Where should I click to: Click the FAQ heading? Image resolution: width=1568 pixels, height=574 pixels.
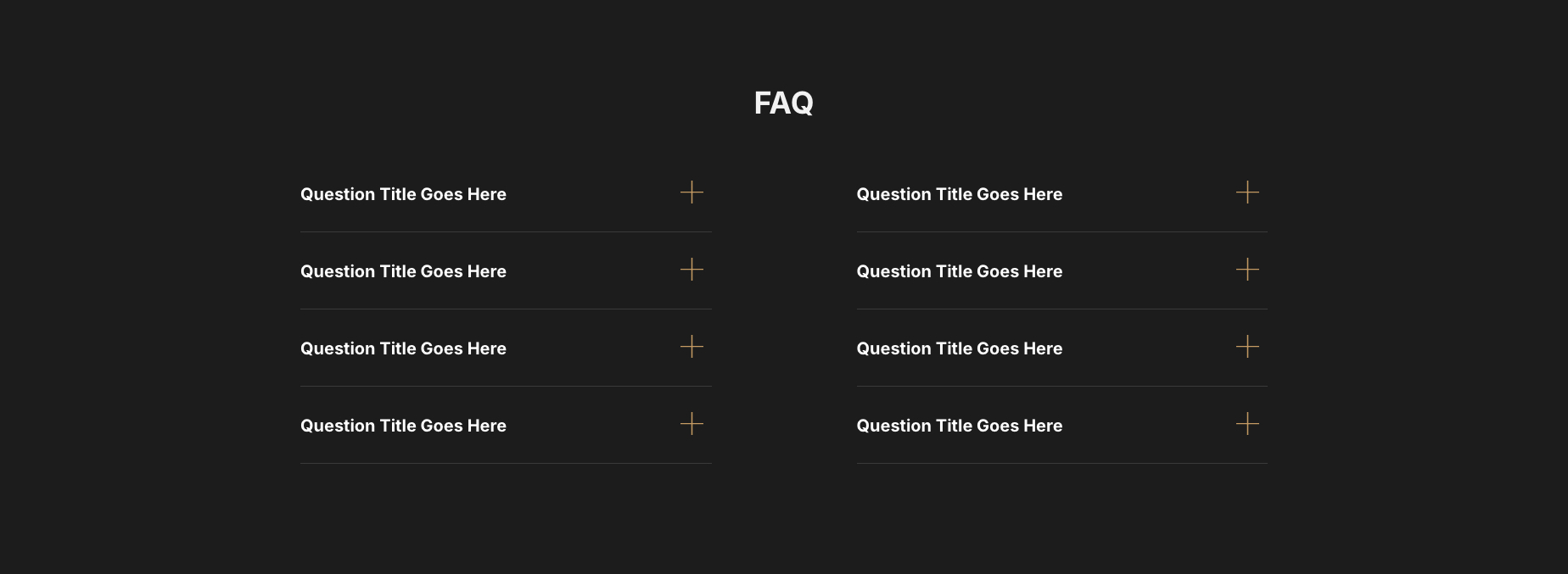pyautogui.click(x=783, y=103)
